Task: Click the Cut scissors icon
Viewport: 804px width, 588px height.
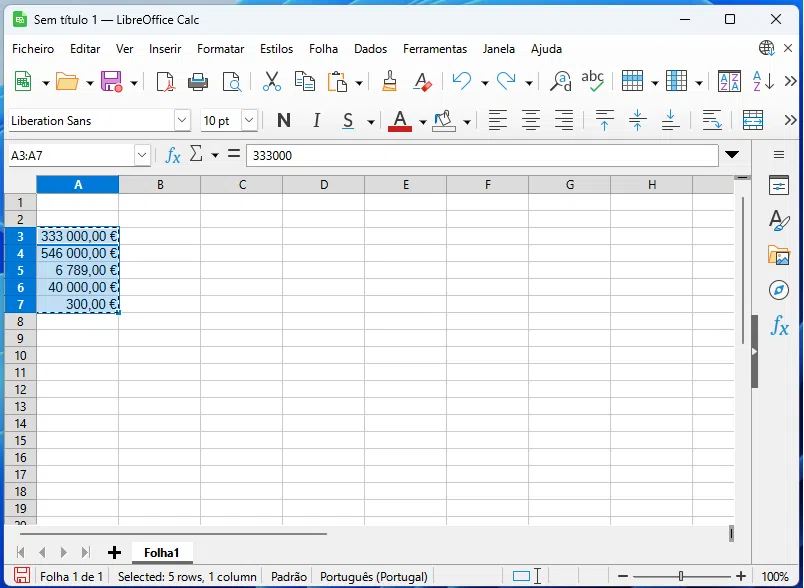Action: click(271, 82)
